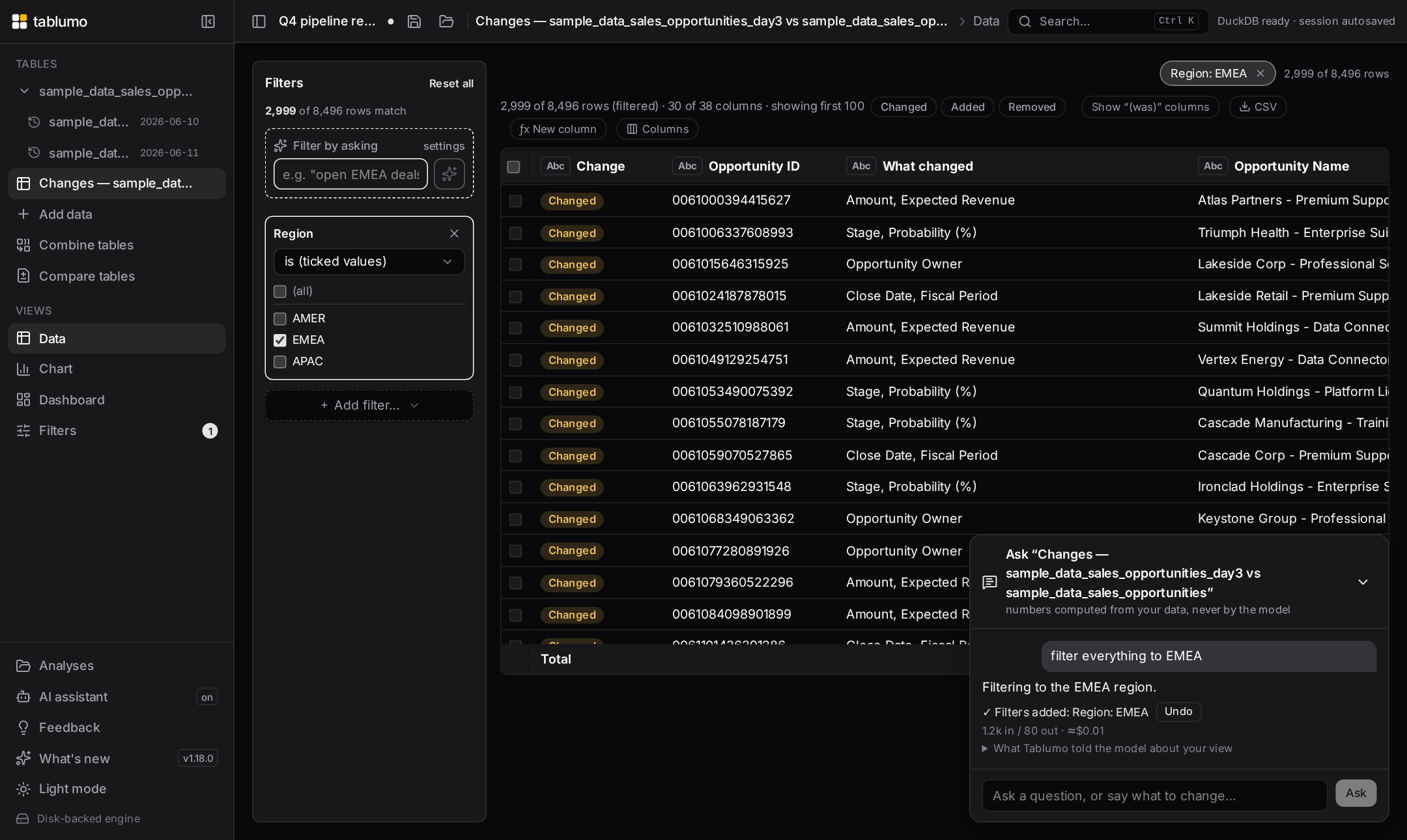Screen dimensions: 1407x840
Task: Click Reset all filters
Action: (x=451, y=83)
